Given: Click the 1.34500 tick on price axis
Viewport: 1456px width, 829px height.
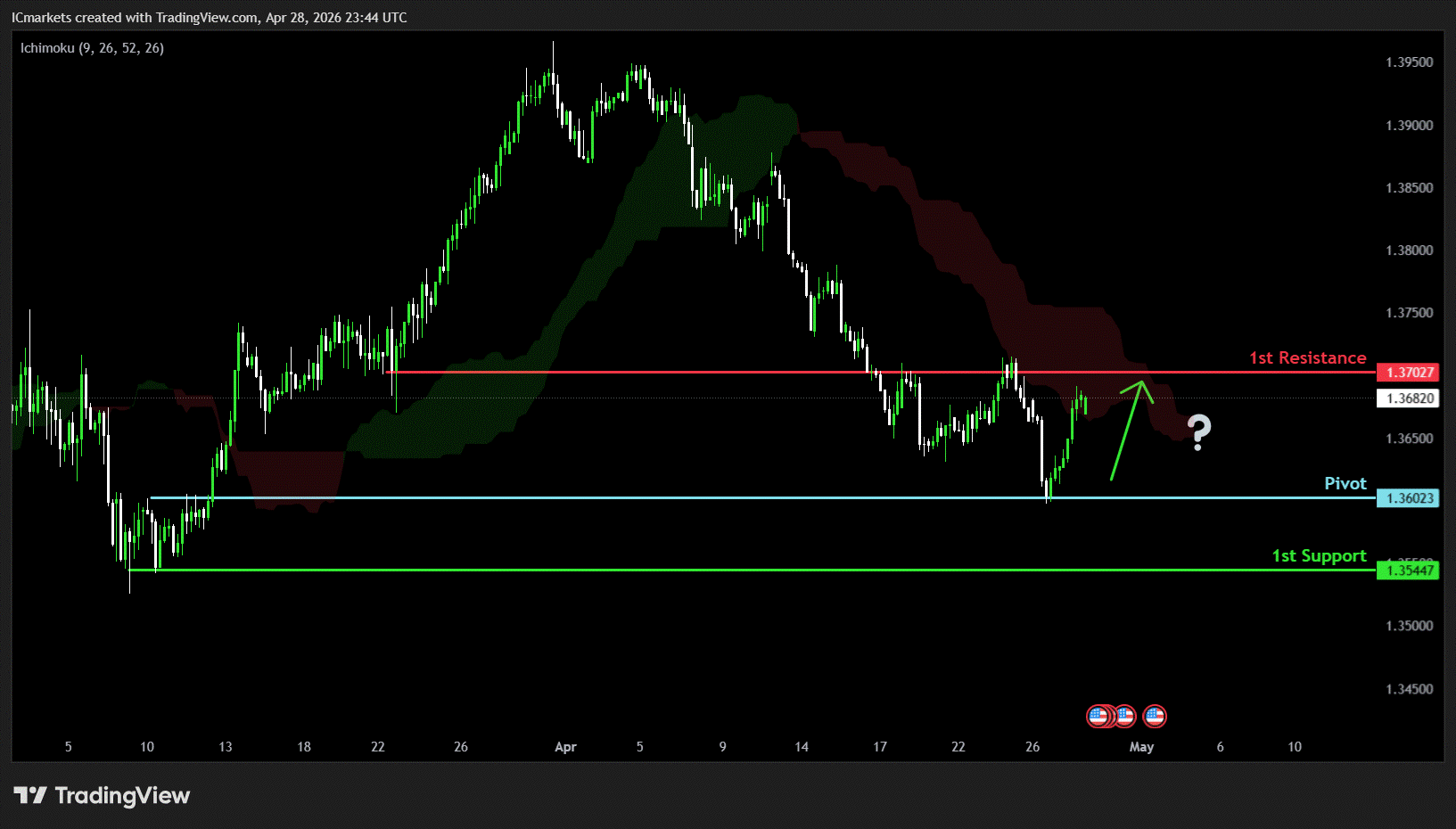Looking at the screenshot, I should click(x=1409, y=689).
